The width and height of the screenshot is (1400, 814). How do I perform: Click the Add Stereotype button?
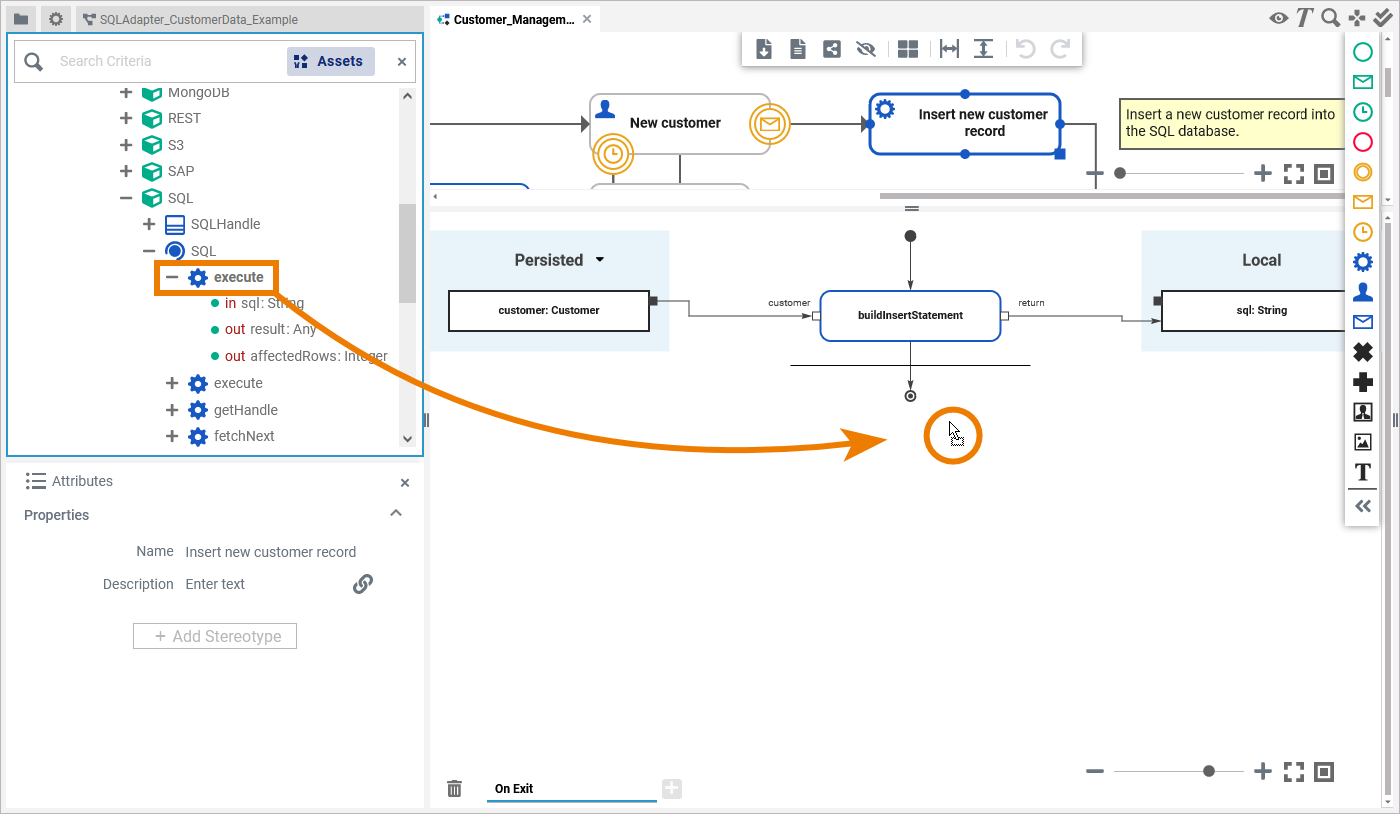click(215, 636)
